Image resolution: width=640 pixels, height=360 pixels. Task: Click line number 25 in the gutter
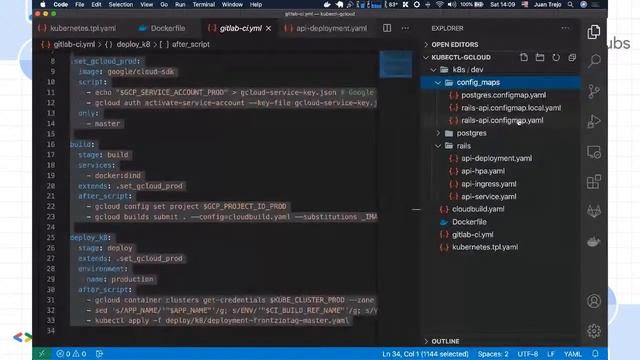coord(51,238)
